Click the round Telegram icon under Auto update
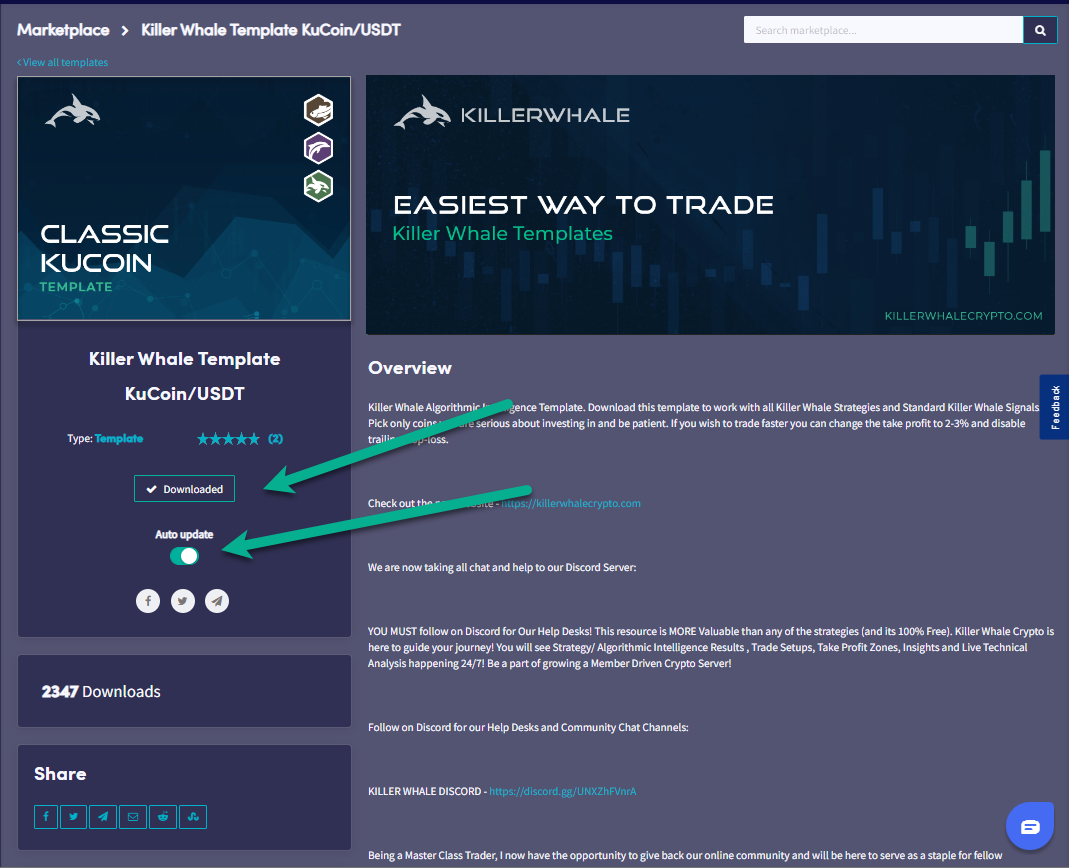The width and height of the screenshot is (1069, 868). point(217,601)
